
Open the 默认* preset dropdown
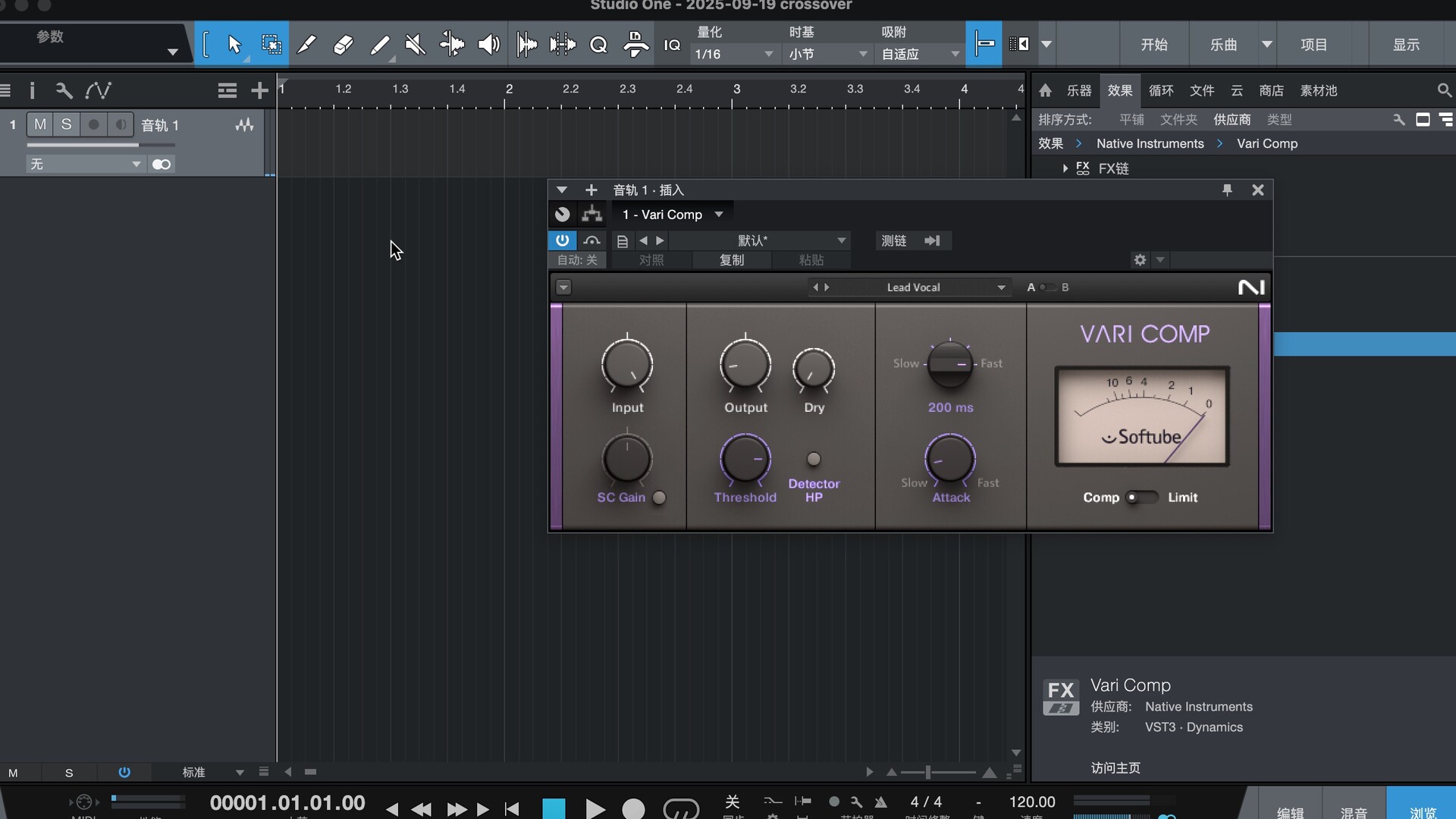point(759,240)
